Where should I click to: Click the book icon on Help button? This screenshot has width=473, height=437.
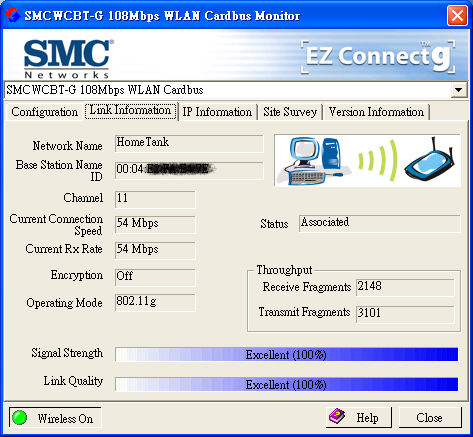(337, 416)
